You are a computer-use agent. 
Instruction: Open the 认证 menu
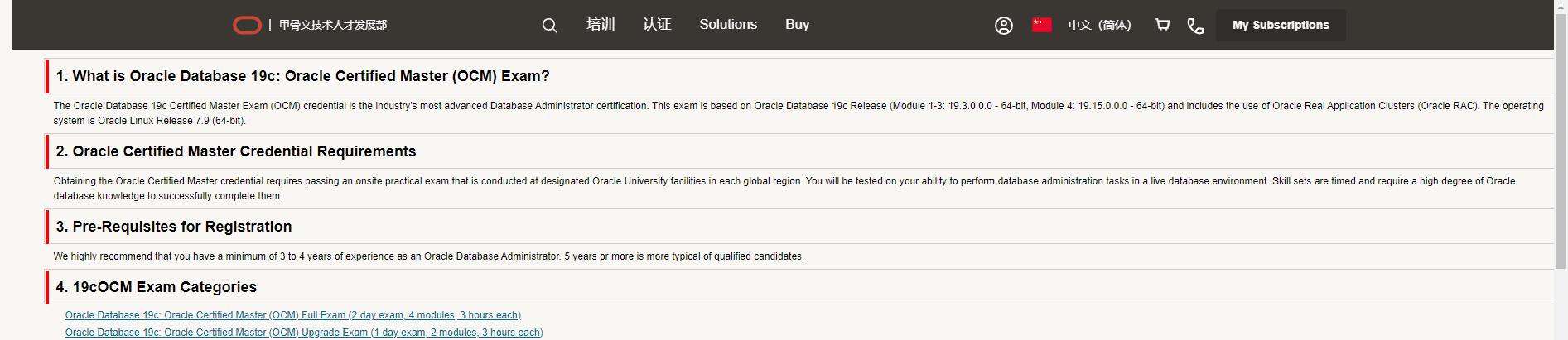(657, 25)
